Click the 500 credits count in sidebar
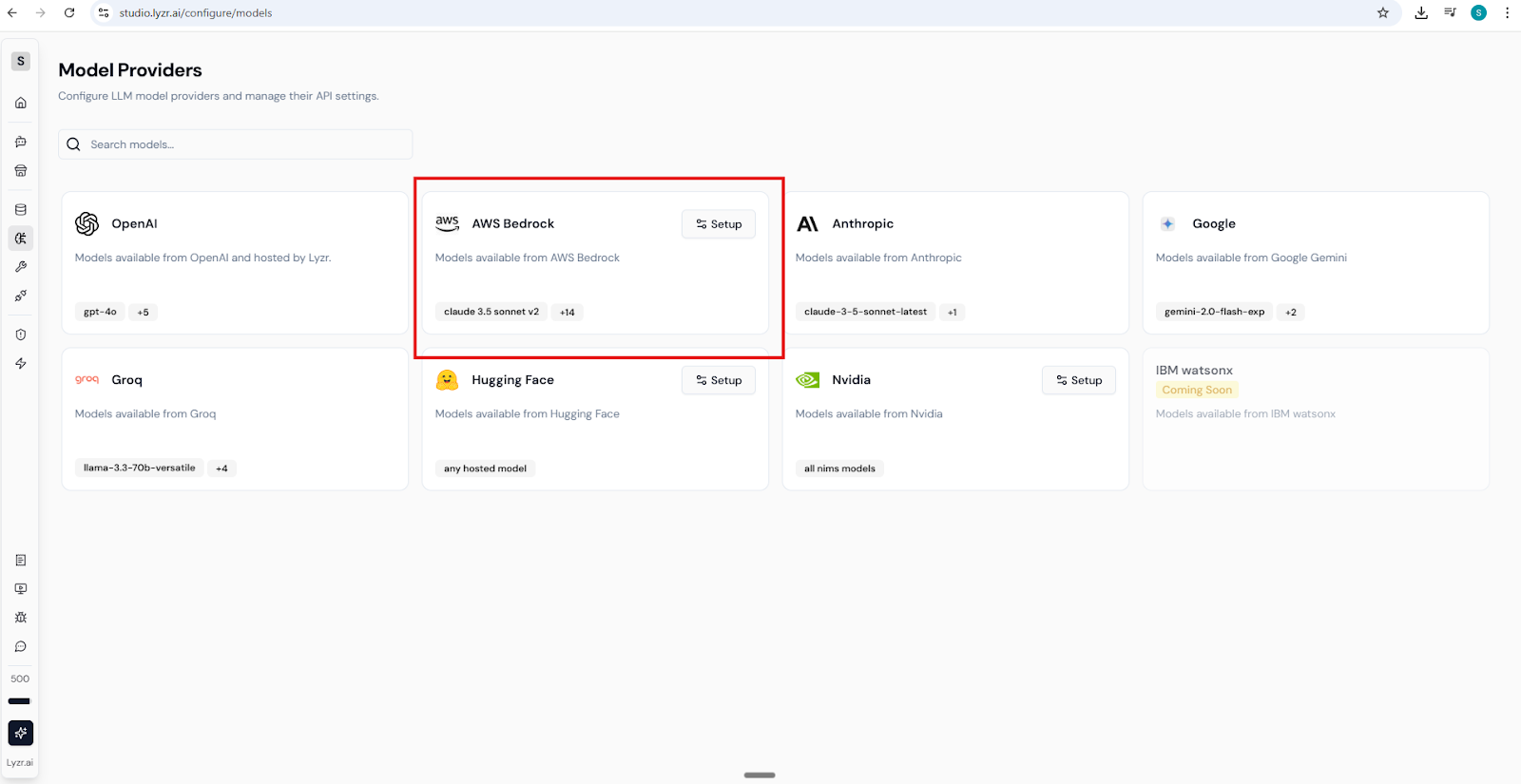 click(x=20, y=679)
